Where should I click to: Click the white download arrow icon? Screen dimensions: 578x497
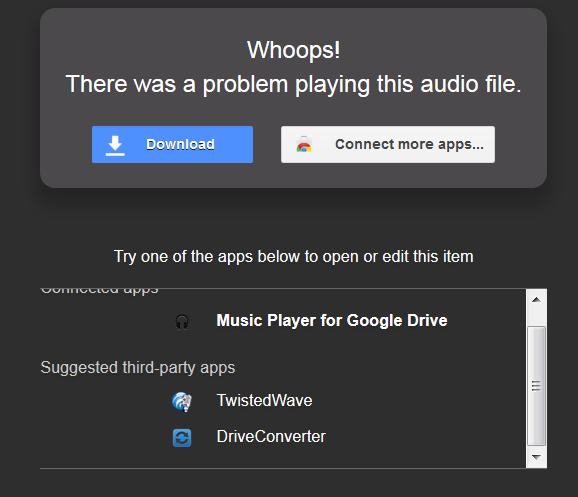point(115,145)
